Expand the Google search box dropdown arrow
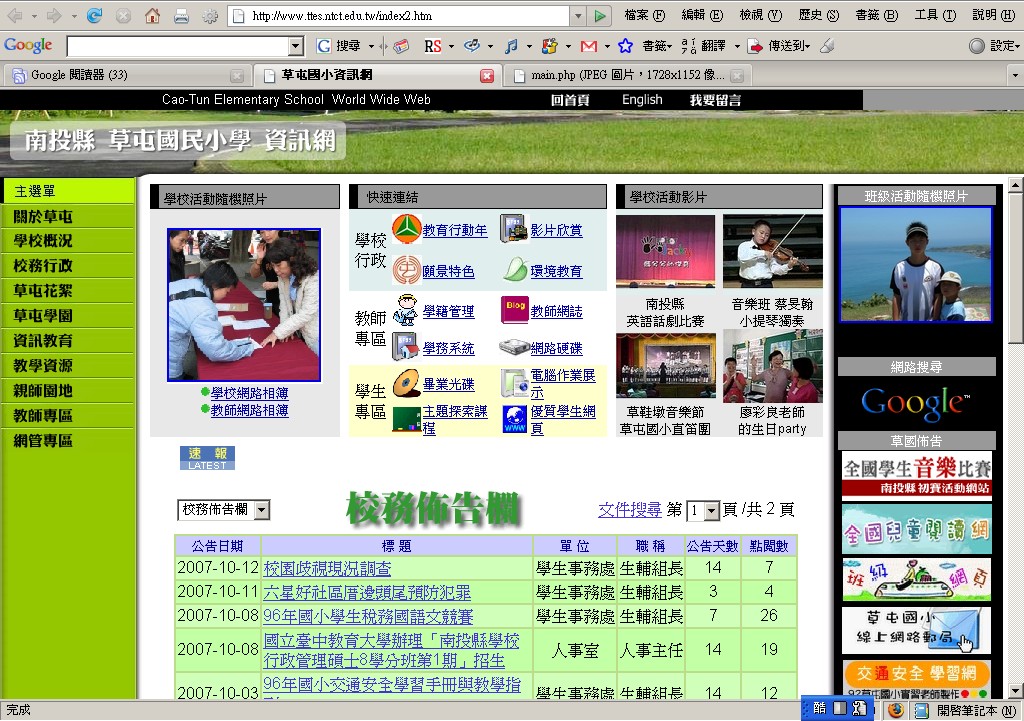This screenshot has height=721, width=1024. click(296, 46)
